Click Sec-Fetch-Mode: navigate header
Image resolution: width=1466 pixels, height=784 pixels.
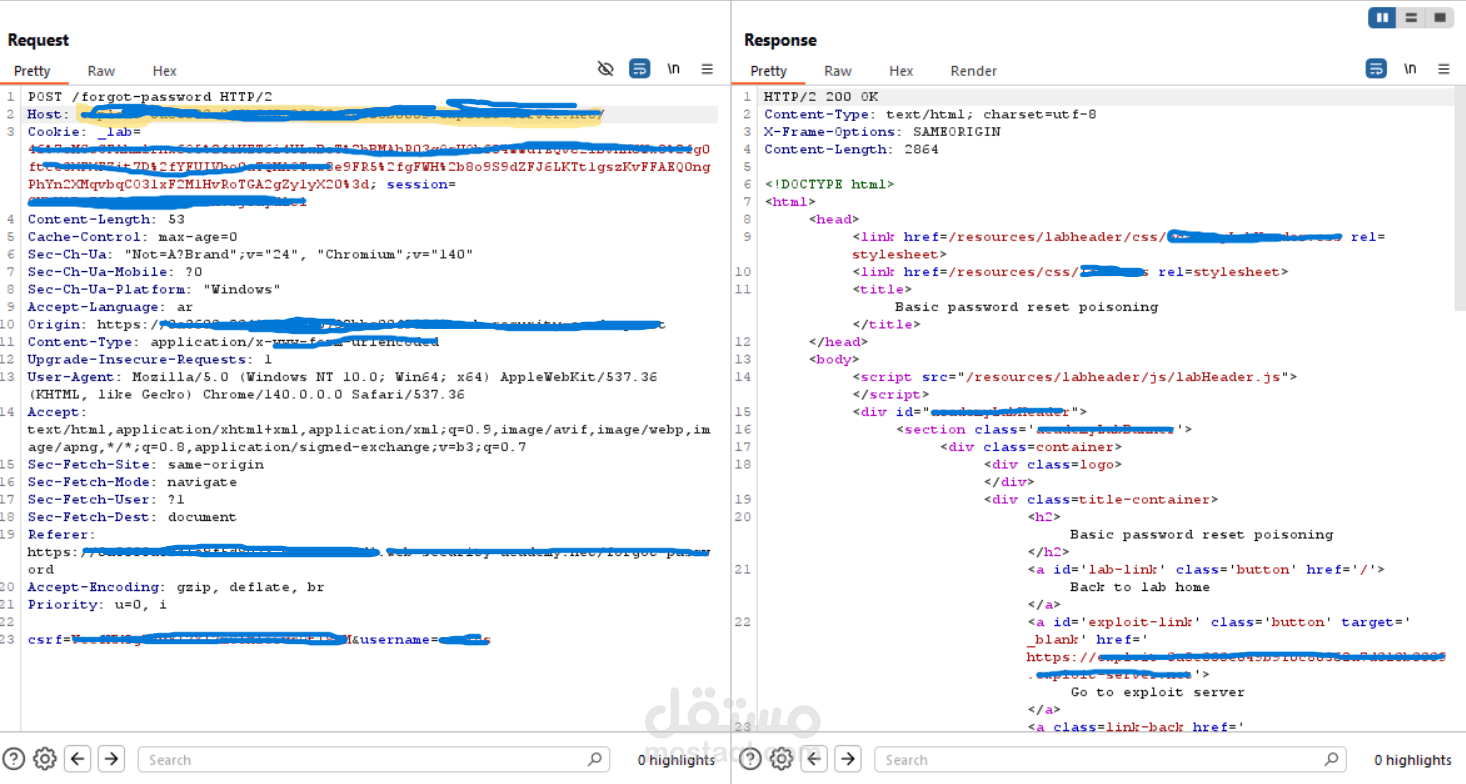point(132,482)
